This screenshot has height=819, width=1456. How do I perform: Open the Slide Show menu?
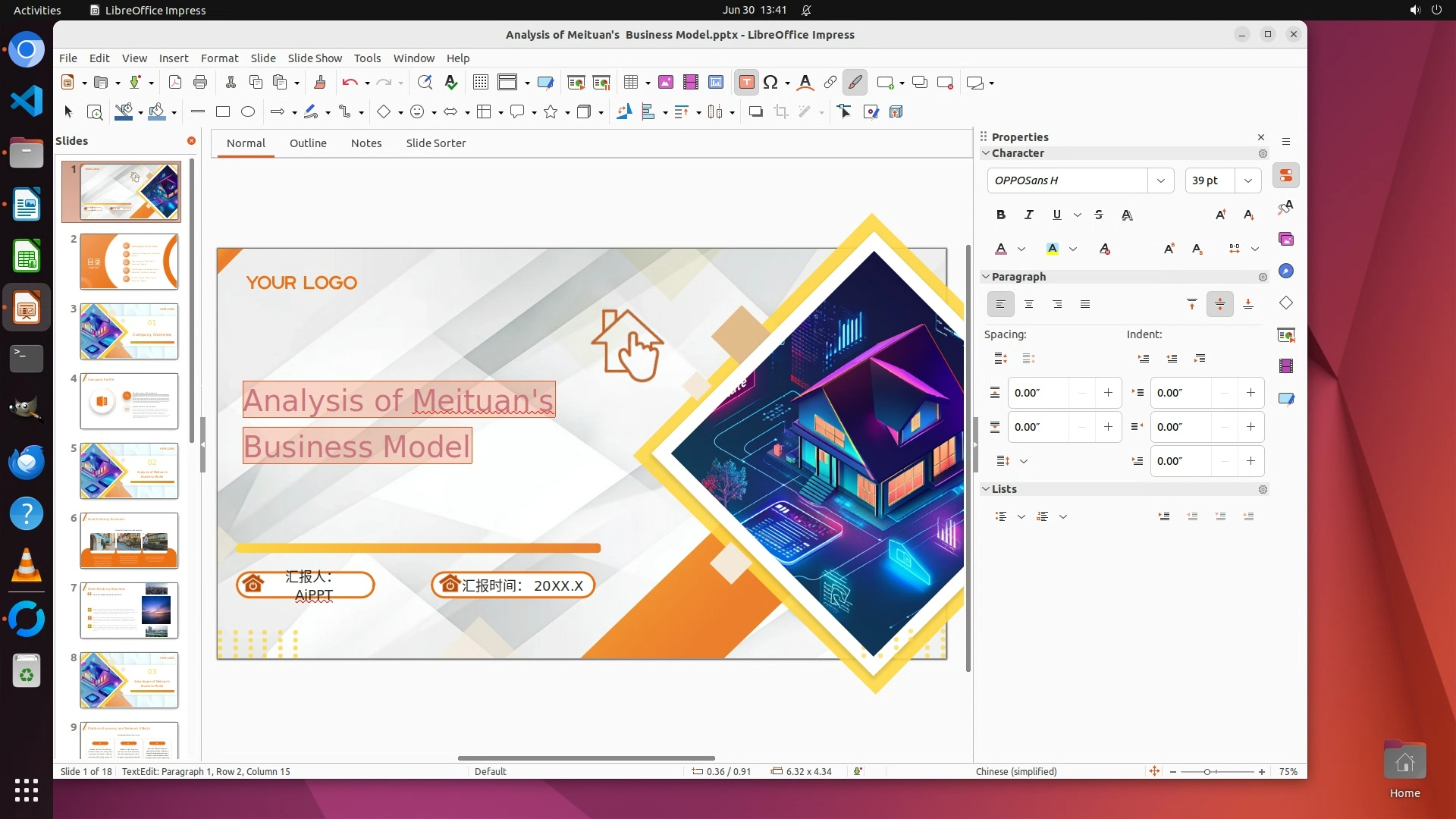tap(315, 58)
